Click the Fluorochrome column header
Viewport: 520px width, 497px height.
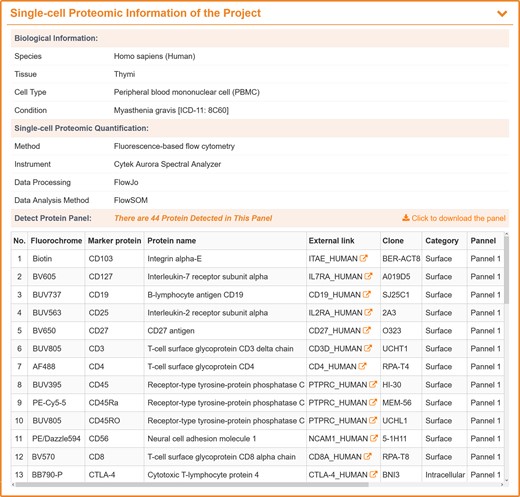[x=56, y=241]
